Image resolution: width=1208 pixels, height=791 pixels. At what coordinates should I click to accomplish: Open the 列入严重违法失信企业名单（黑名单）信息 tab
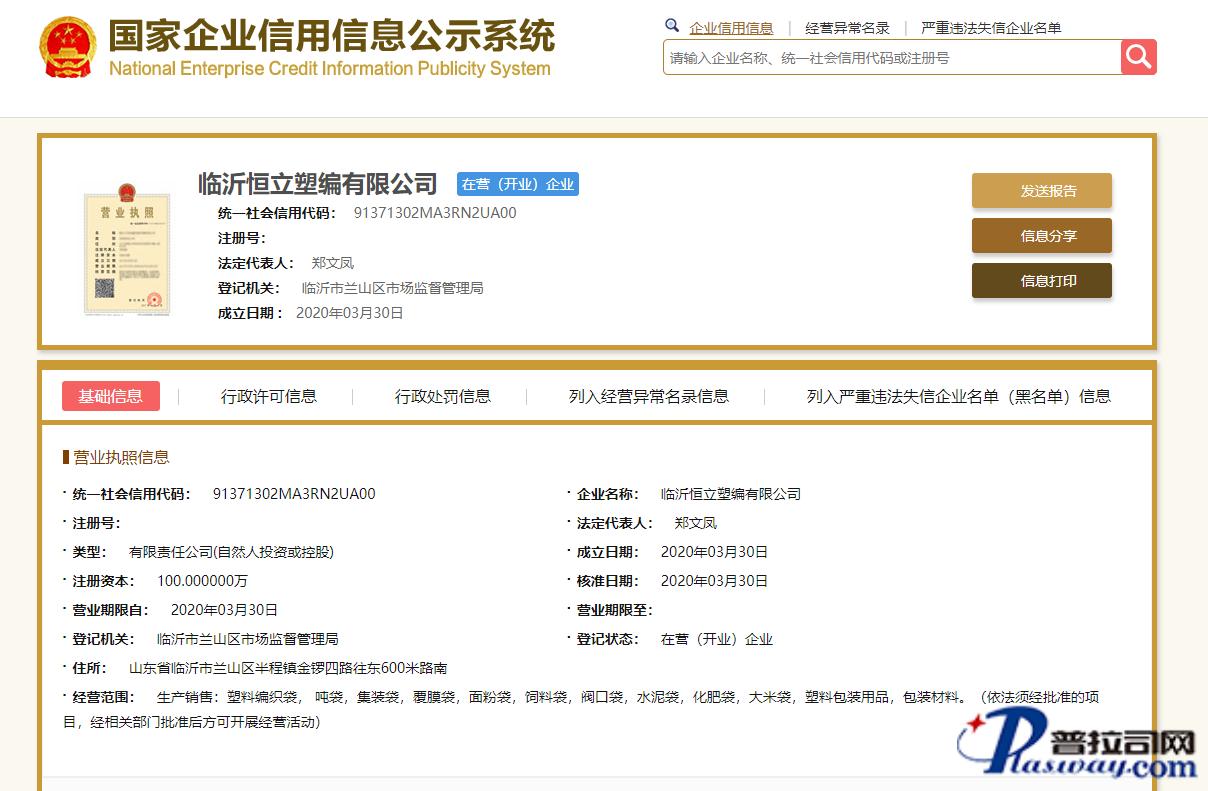point(958,396)
